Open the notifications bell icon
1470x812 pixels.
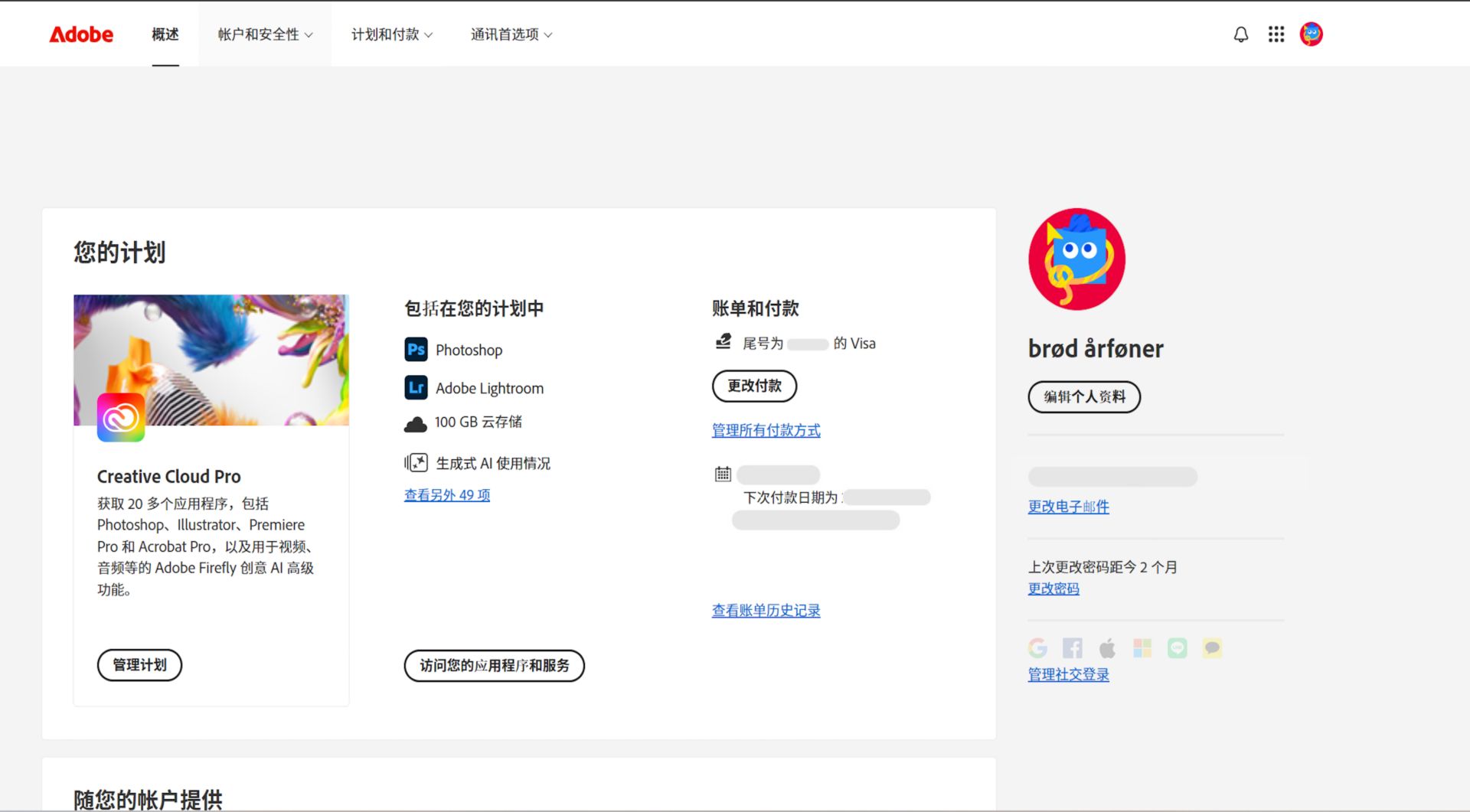click(1241, 34)
